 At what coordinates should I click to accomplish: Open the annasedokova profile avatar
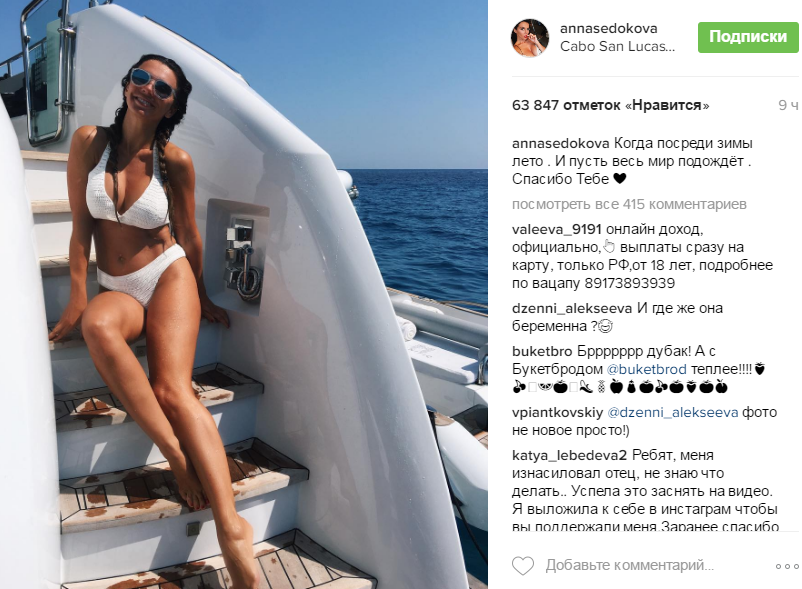530,38
